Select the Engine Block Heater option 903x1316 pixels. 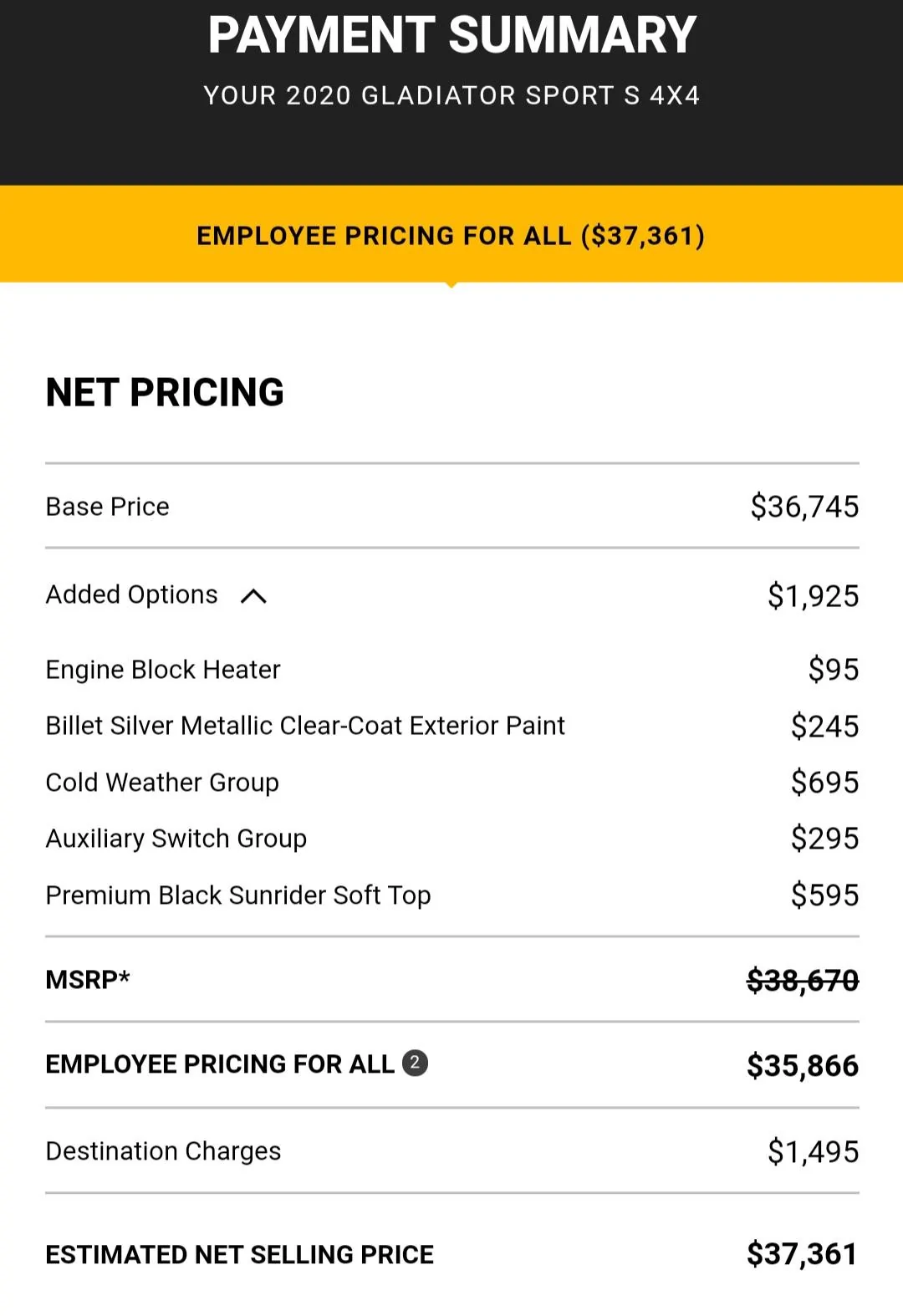pyautogui.click(x=163, y=670)
